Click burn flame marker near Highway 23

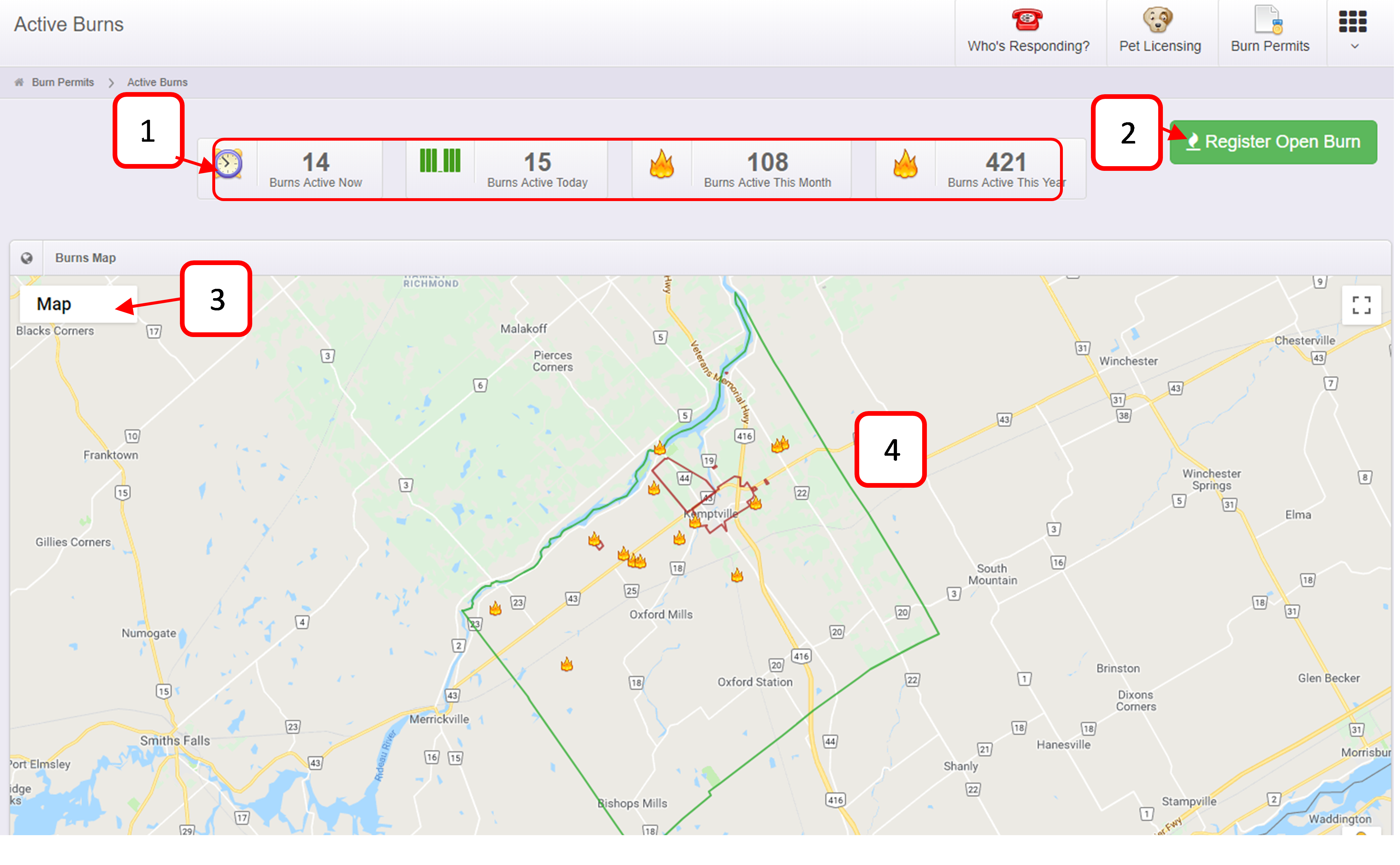pyautogui.click(x=495, y=609)
